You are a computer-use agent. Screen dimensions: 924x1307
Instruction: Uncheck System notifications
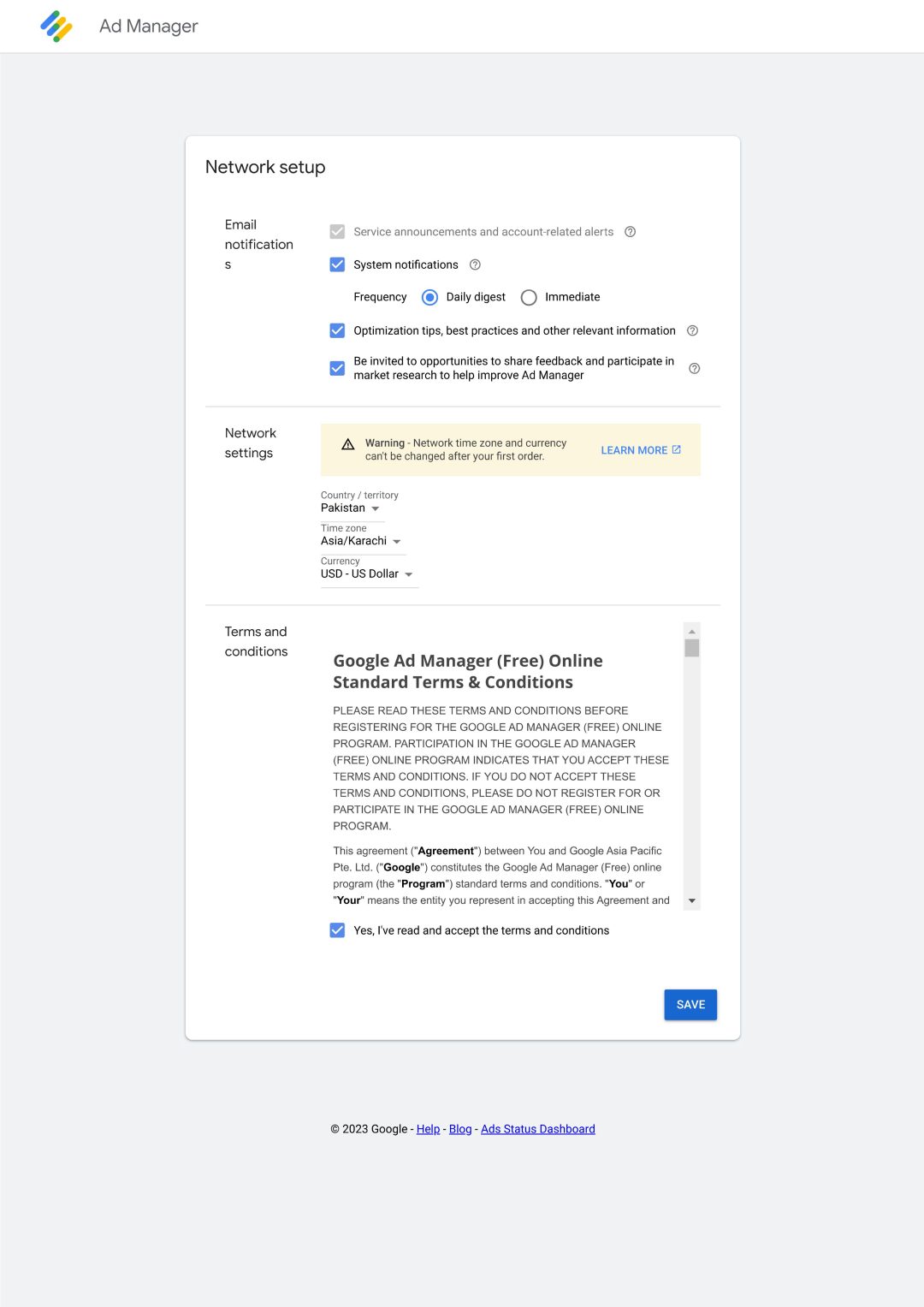coord(337,264)
